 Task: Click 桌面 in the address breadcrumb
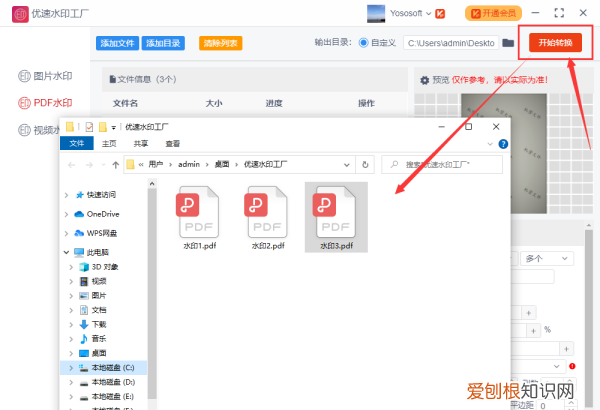222,164
